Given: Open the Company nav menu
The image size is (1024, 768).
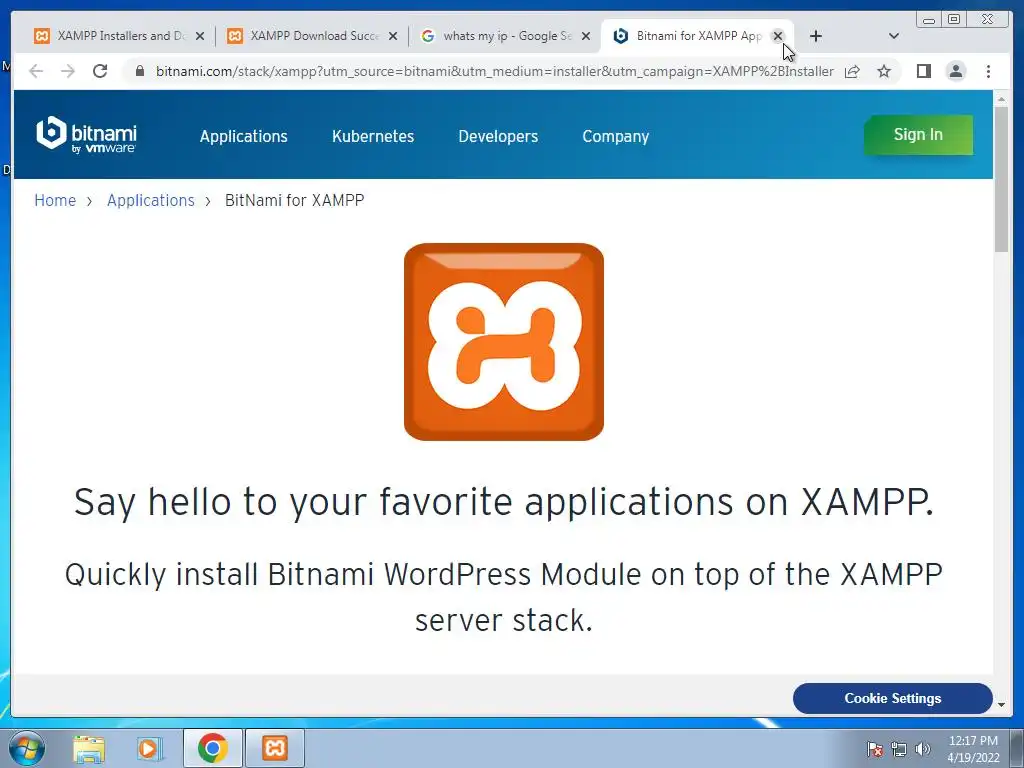Looking at the screenshot, I should 616,136.
